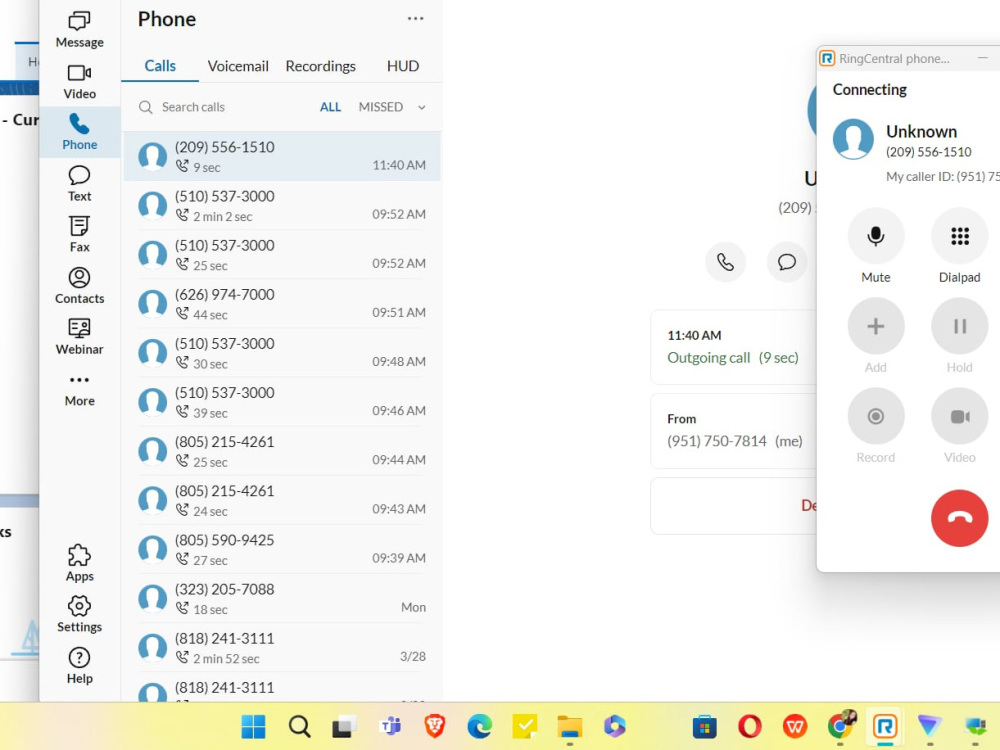
Task: Open RingCentral Settings
Action: point(79,614)
